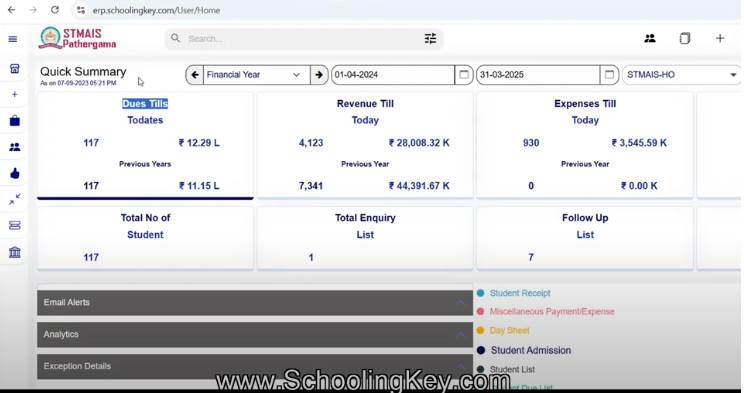
Task: Open the Dues Tills Todates card
Action: coord(145,145)
